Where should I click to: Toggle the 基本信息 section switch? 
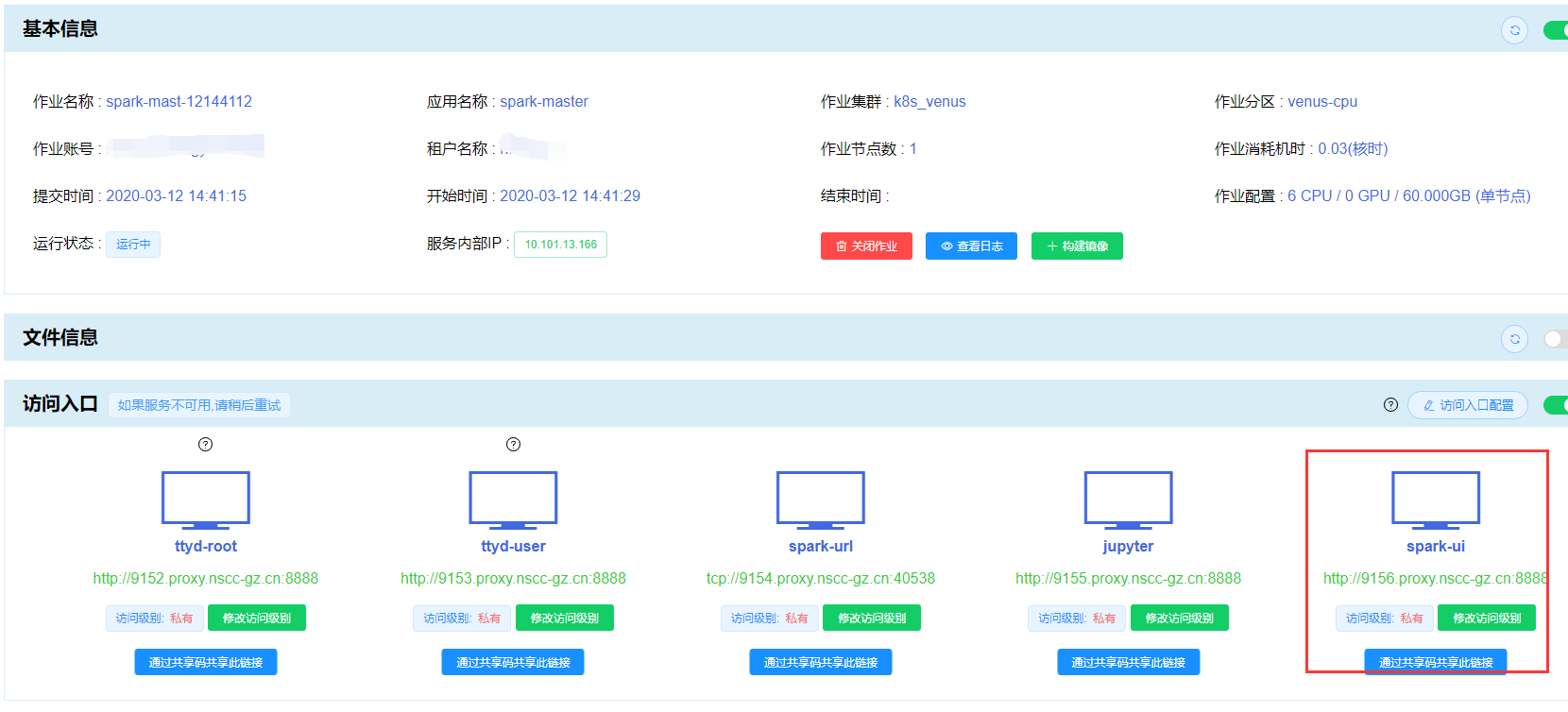1555,30
